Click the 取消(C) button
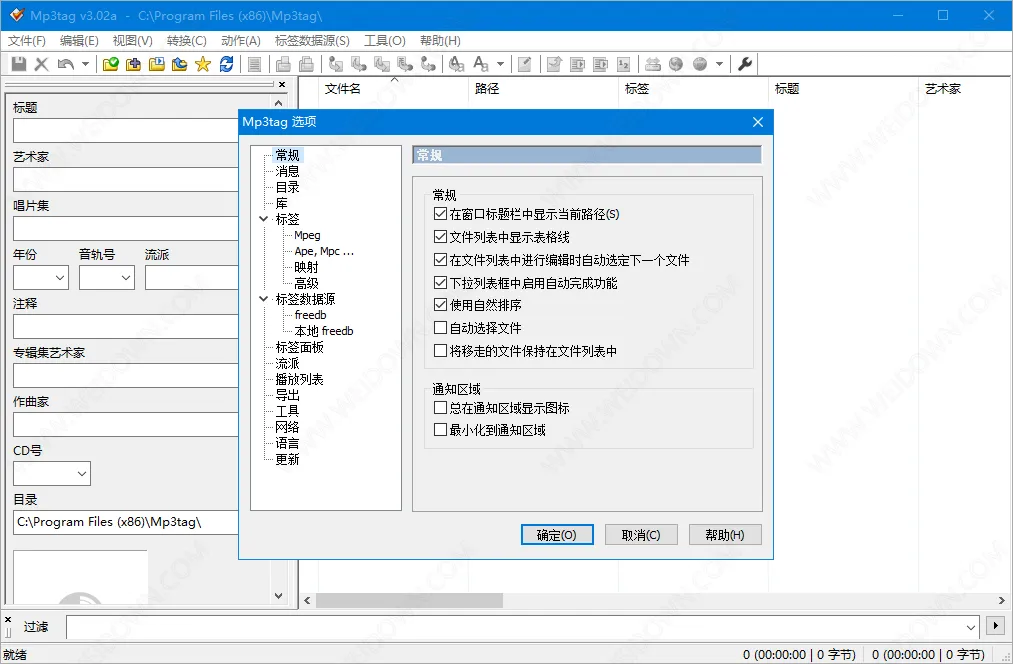1013x664 pixels. coord(641,535)
